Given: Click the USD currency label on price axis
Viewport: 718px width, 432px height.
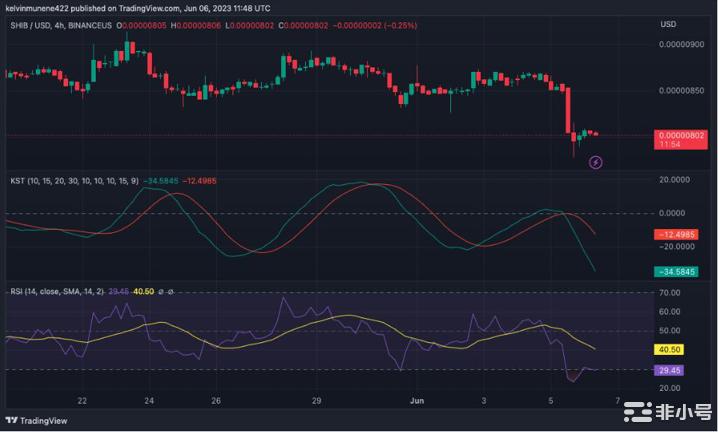Looking at the screenshot, I should tap(669, 24).
